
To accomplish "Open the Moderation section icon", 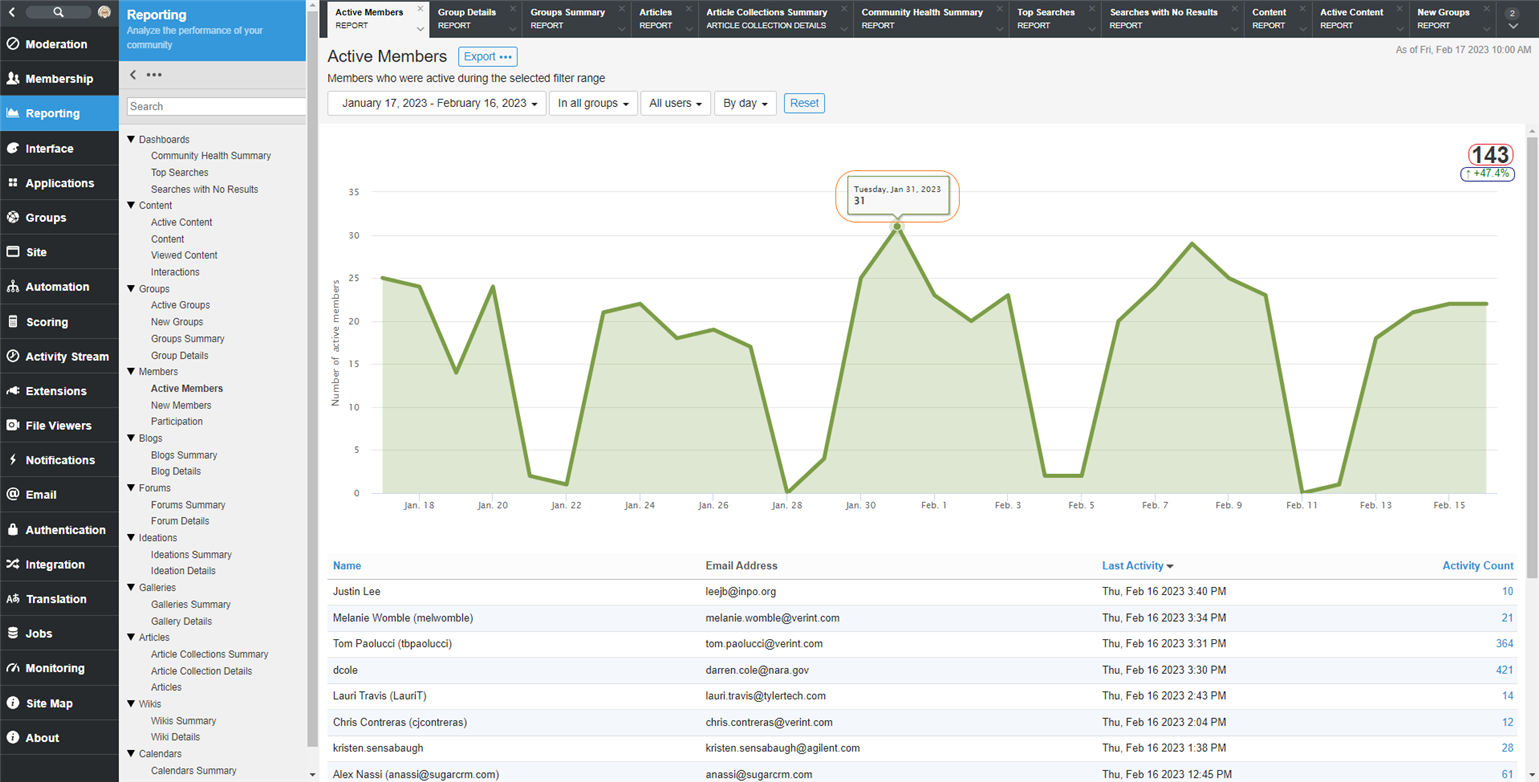I will 13,44.
